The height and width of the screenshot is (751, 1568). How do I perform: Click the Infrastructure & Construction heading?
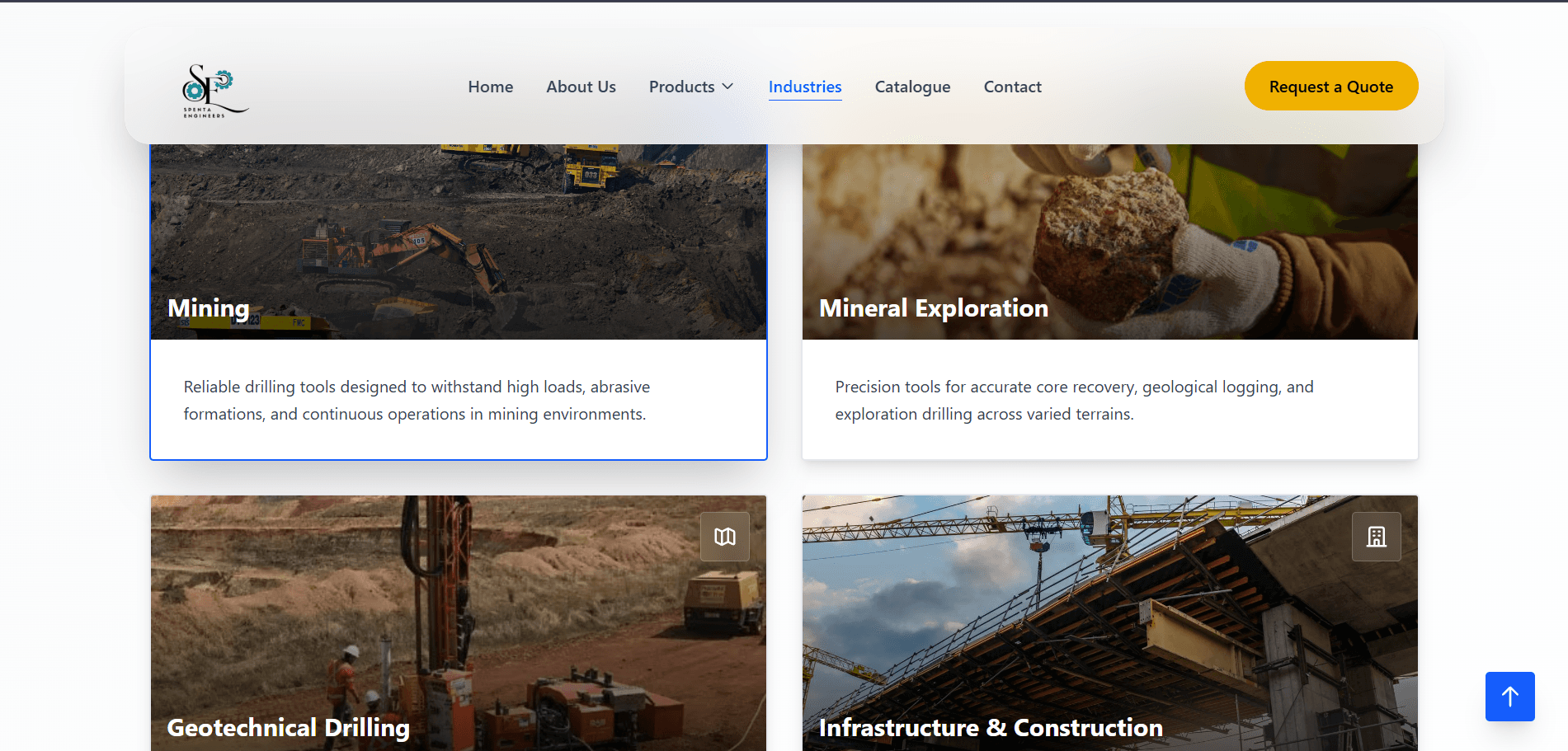click(991, 728)
